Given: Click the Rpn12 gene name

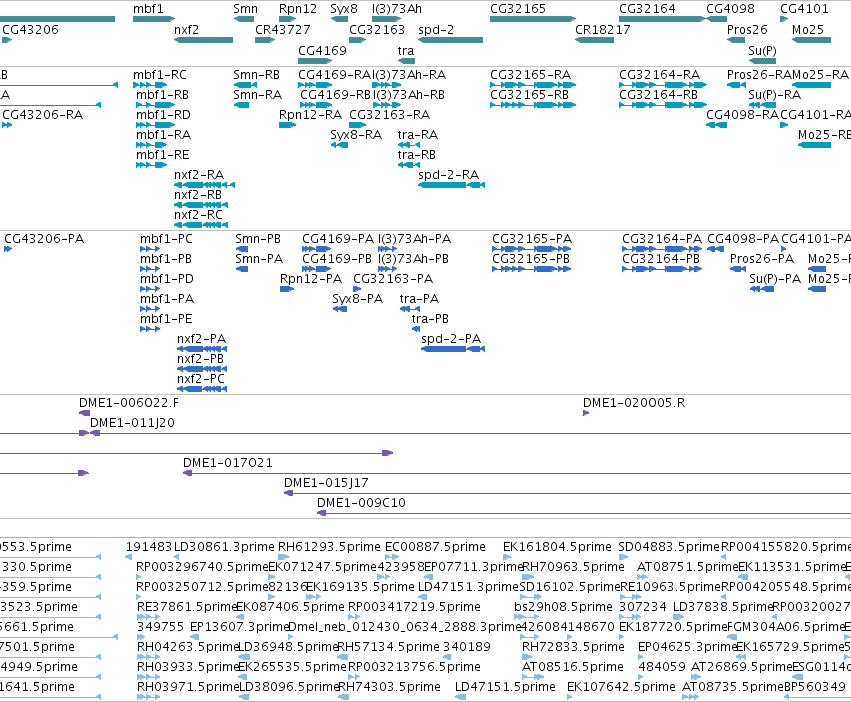Looking at the screenshot, I should tap(297, 9).
